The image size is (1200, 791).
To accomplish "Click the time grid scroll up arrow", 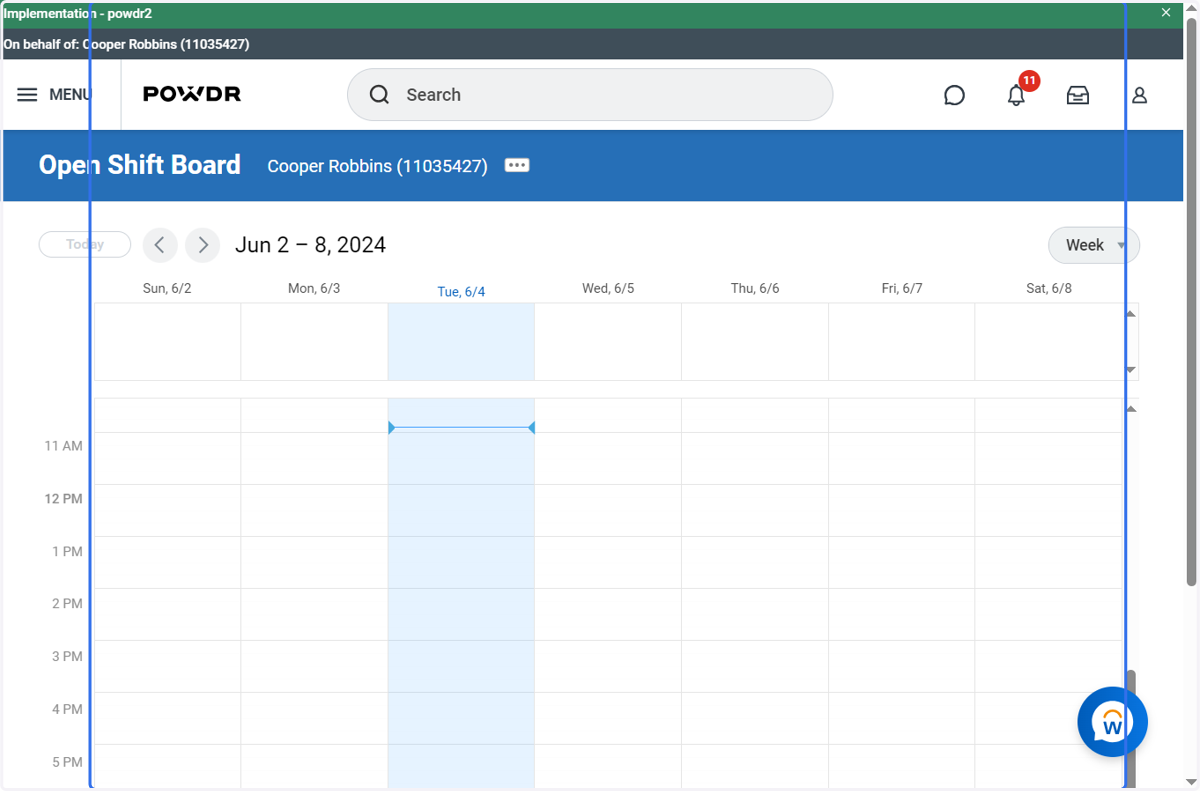I will (x=1131, y=409).
